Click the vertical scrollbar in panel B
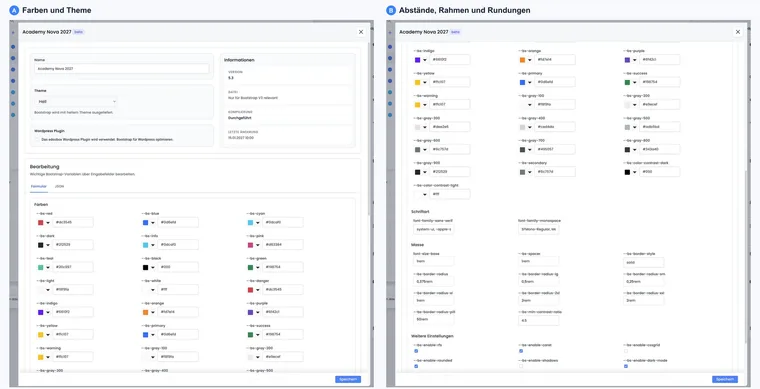This screenshot has height=389, width=760. 745,257
